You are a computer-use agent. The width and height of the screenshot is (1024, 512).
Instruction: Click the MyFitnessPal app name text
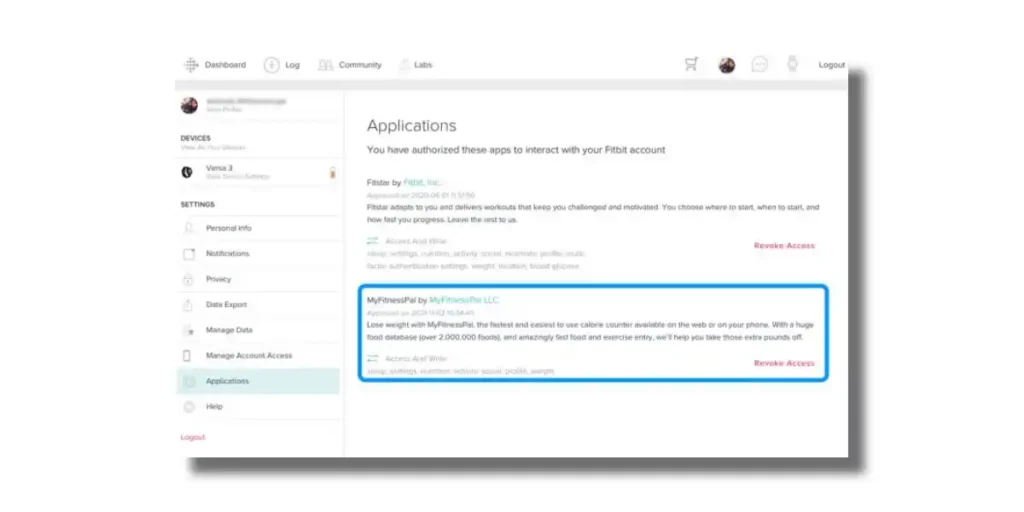[391, 300]
